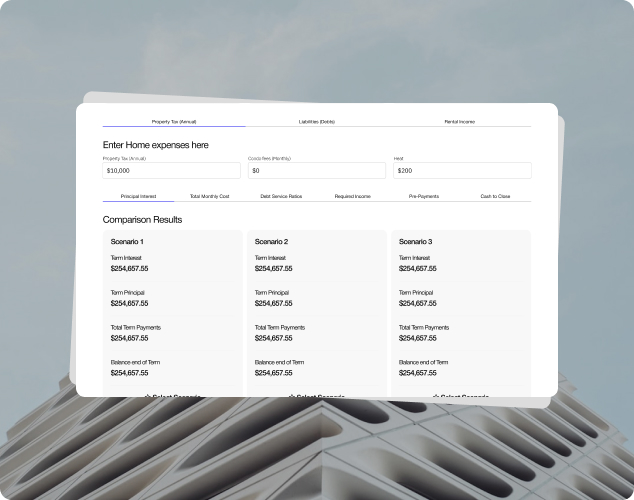Image resolution: width=634 pixels, height=500 pixels.
Task: Open the Liabilities (Debts) tab
Action: 317,121
